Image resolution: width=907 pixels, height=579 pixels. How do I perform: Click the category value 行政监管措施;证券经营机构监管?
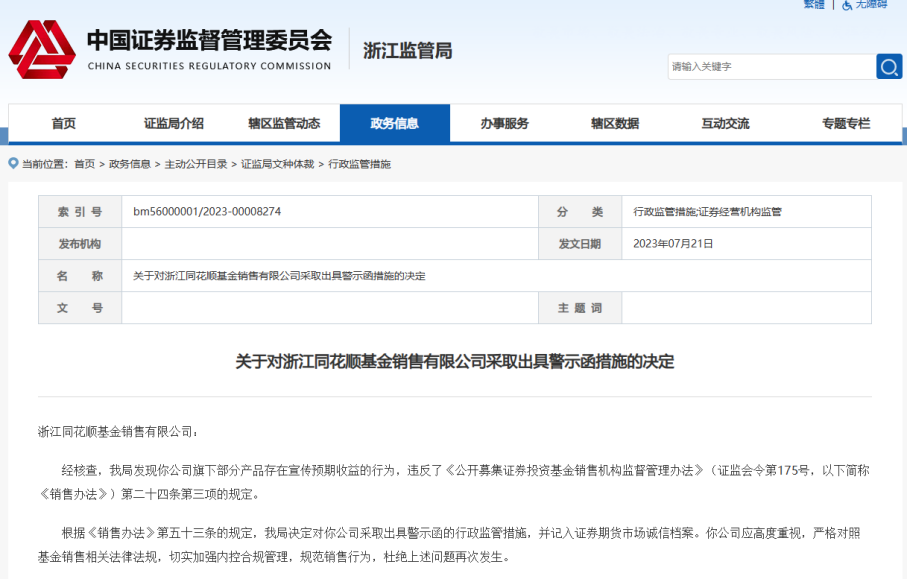coord(707,212)
